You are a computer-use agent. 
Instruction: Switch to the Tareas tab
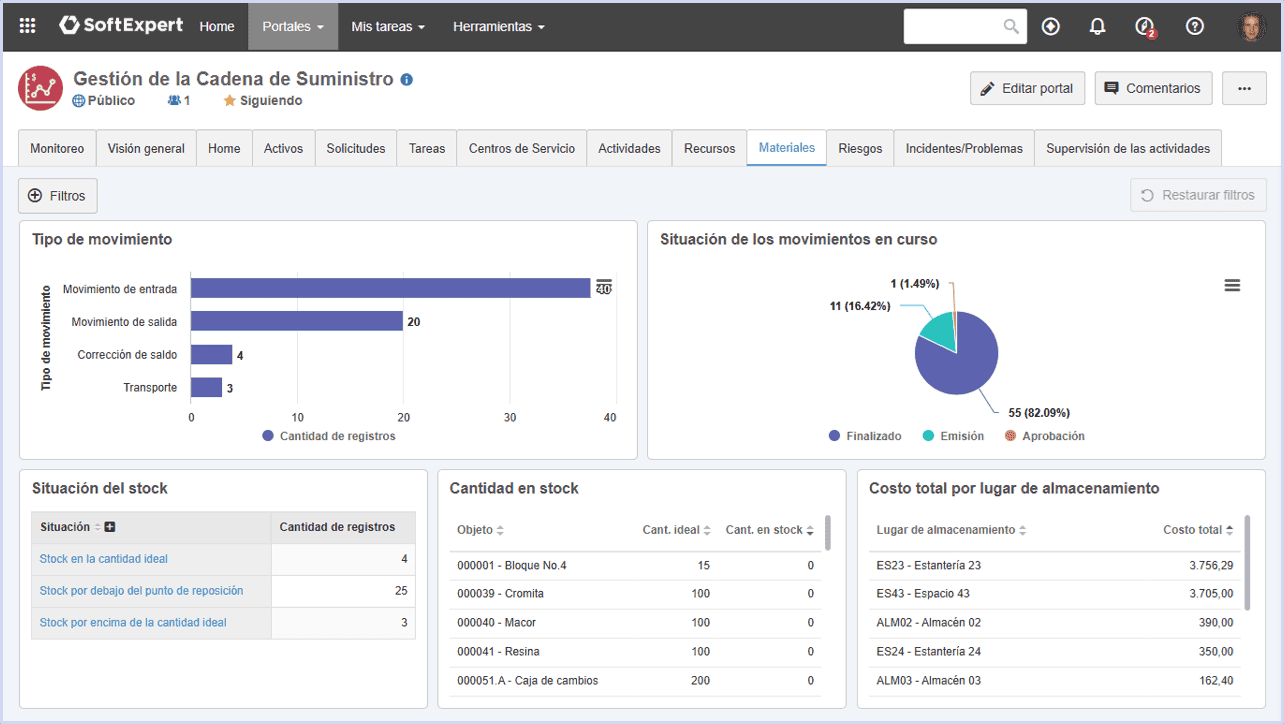(427, 148)
